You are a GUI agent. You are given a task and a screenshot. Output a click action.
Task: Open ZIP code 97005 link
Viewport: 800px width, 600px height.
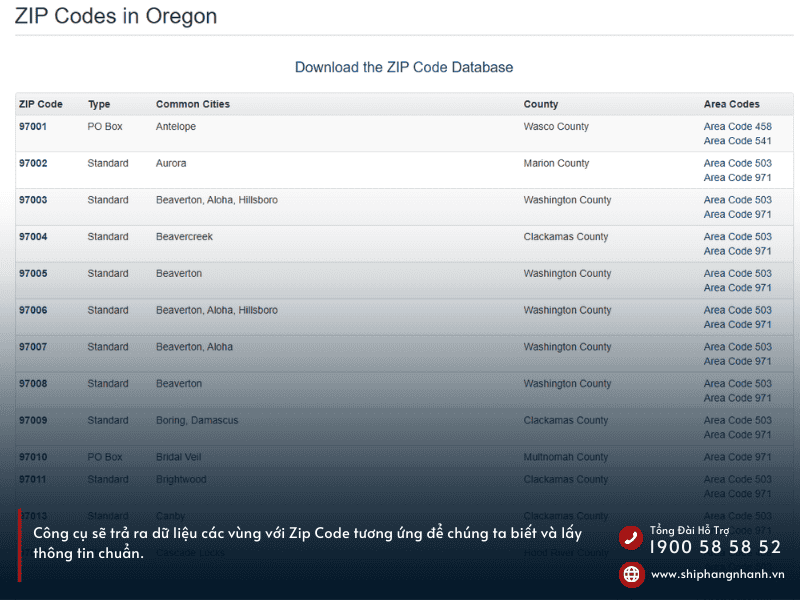click(x=33, y=274)
